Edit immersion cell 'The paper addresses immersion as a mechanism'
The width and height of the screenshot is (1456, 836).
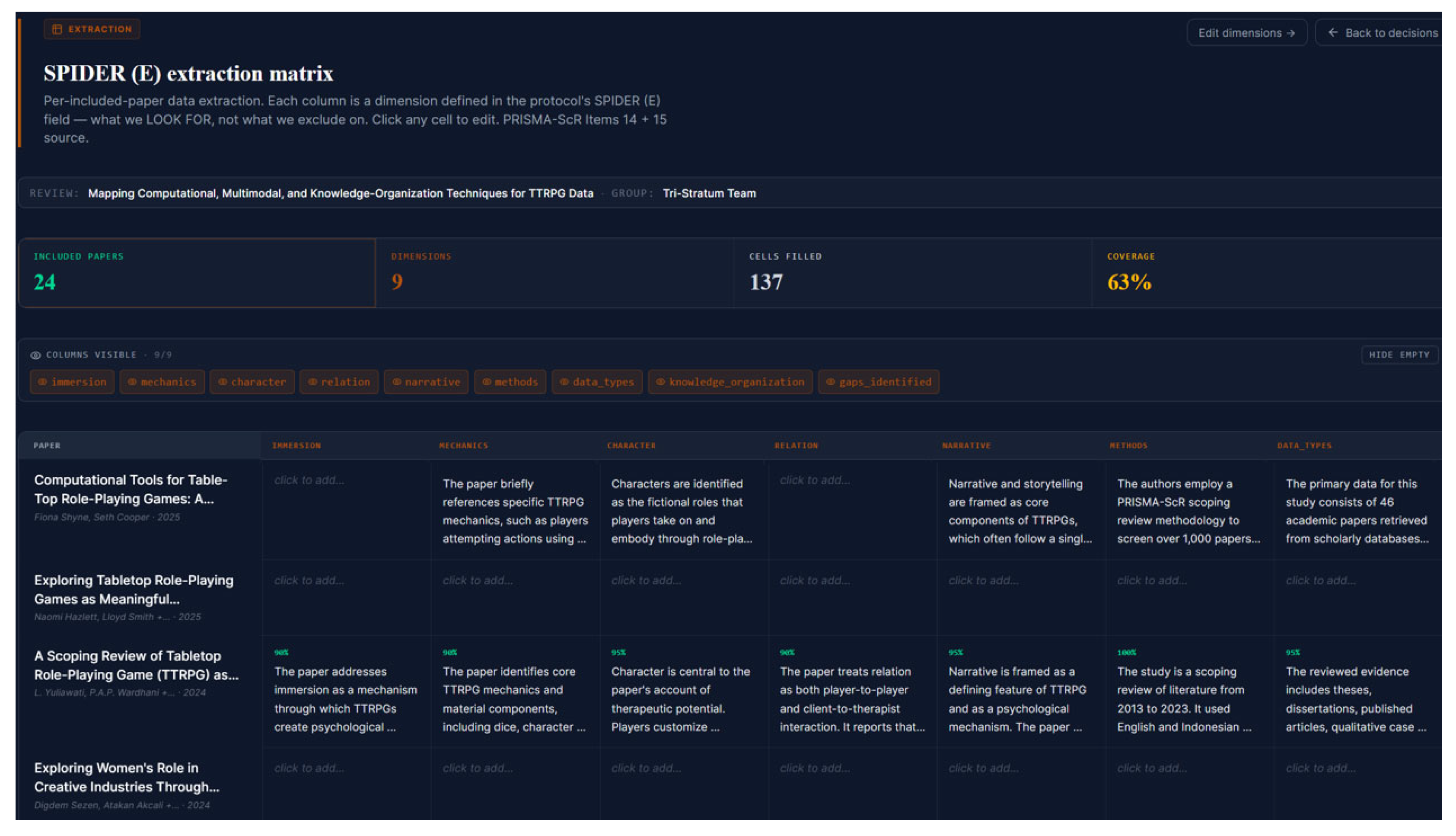pyautogui.click(x=345, y=699)
